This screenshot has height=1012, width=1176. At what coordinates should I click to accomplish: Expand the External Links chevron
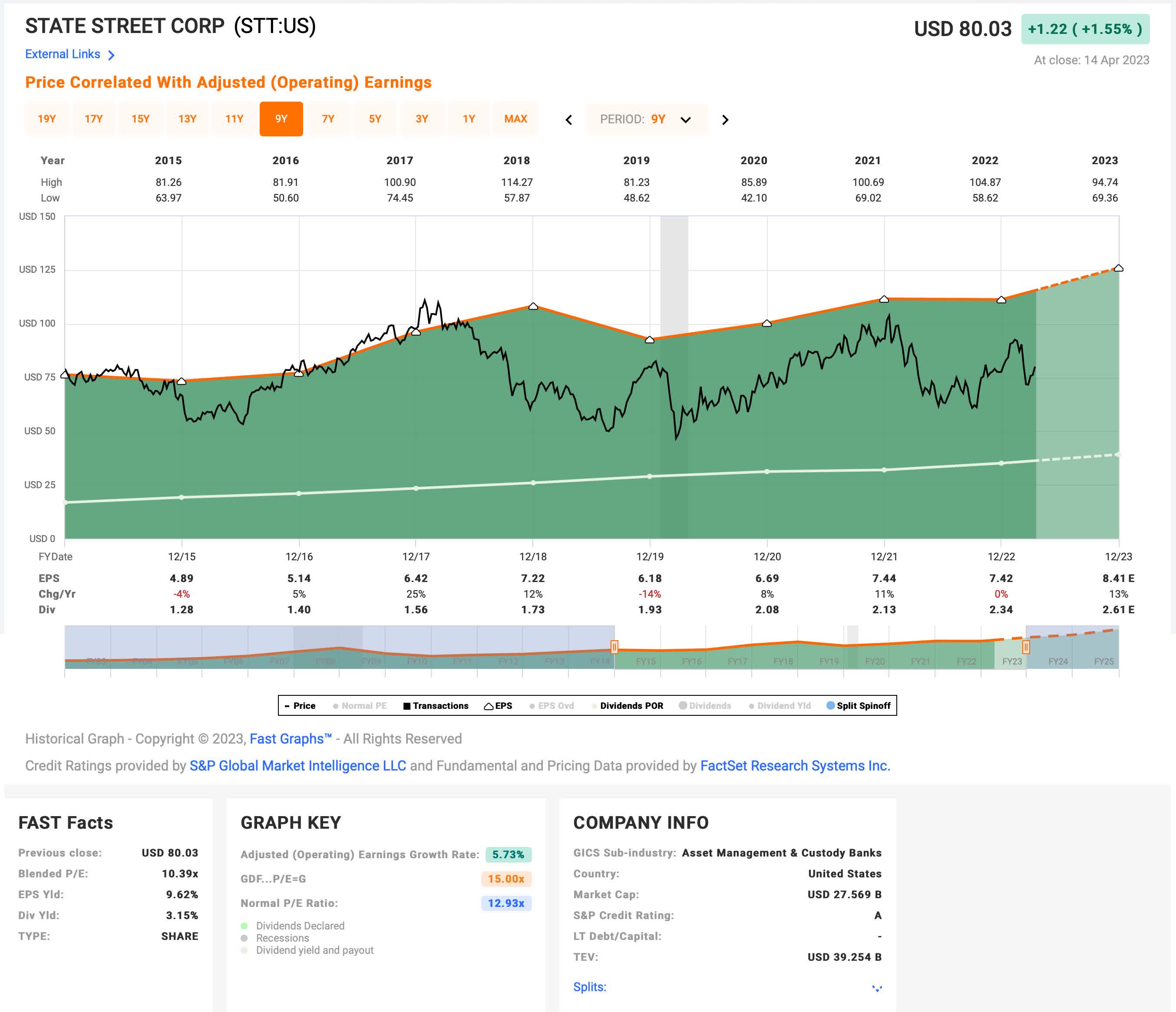pos(111,54)
